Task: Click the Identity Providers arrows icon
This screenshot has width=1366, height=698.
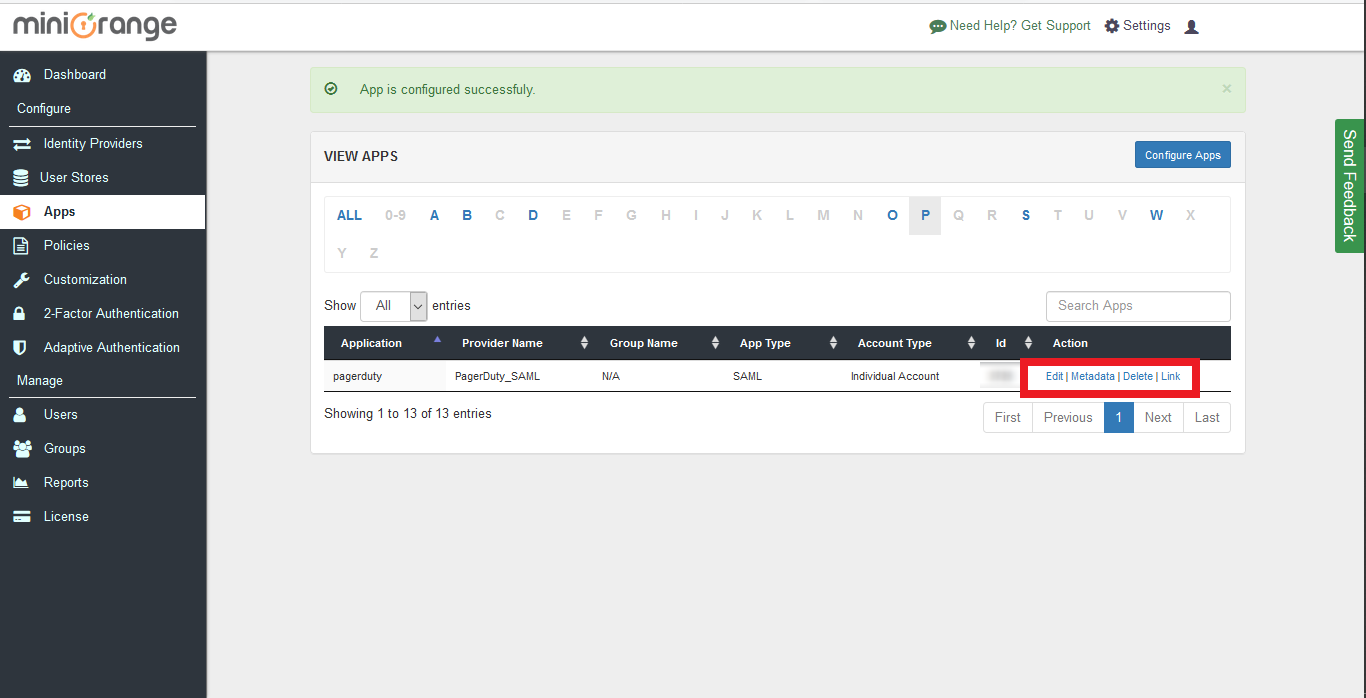Action: (22, 144)
